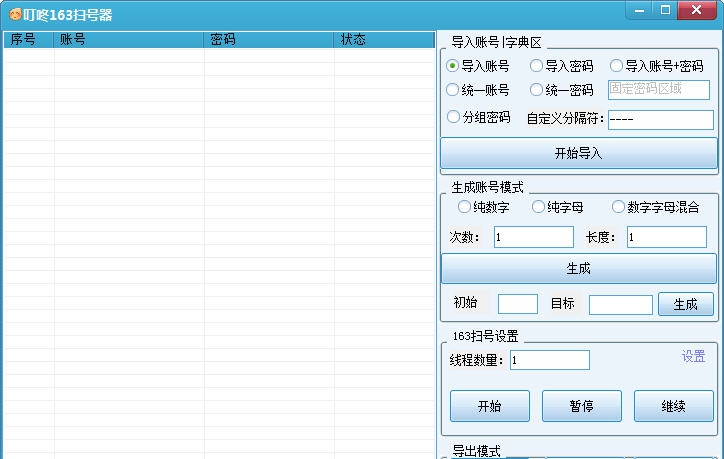Pause scanning with the 暂停 button

[x=581, y=407]
